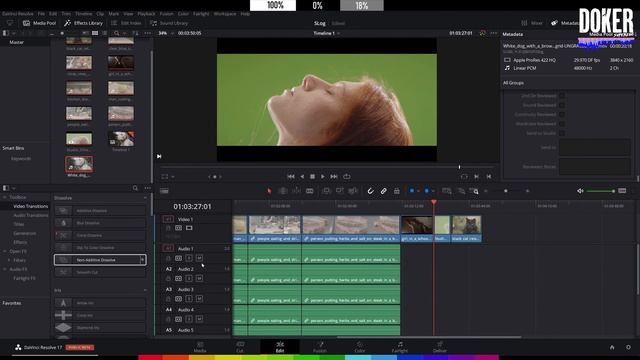Image resolution: width=640 pixels, height=360 pixels.
Task: Select the black cat clip on timeline
Action: click(466, 229)
